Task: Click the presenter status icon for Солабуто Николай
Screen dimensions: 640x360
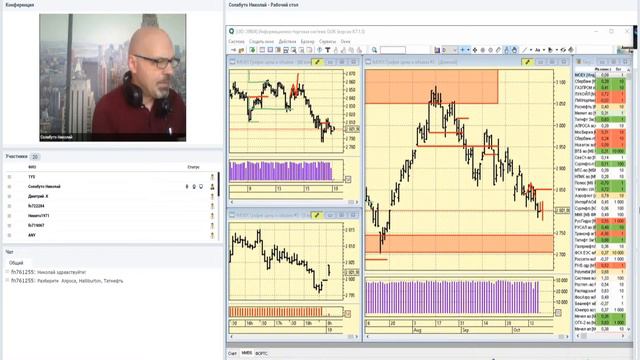Action: coord(212,187)
